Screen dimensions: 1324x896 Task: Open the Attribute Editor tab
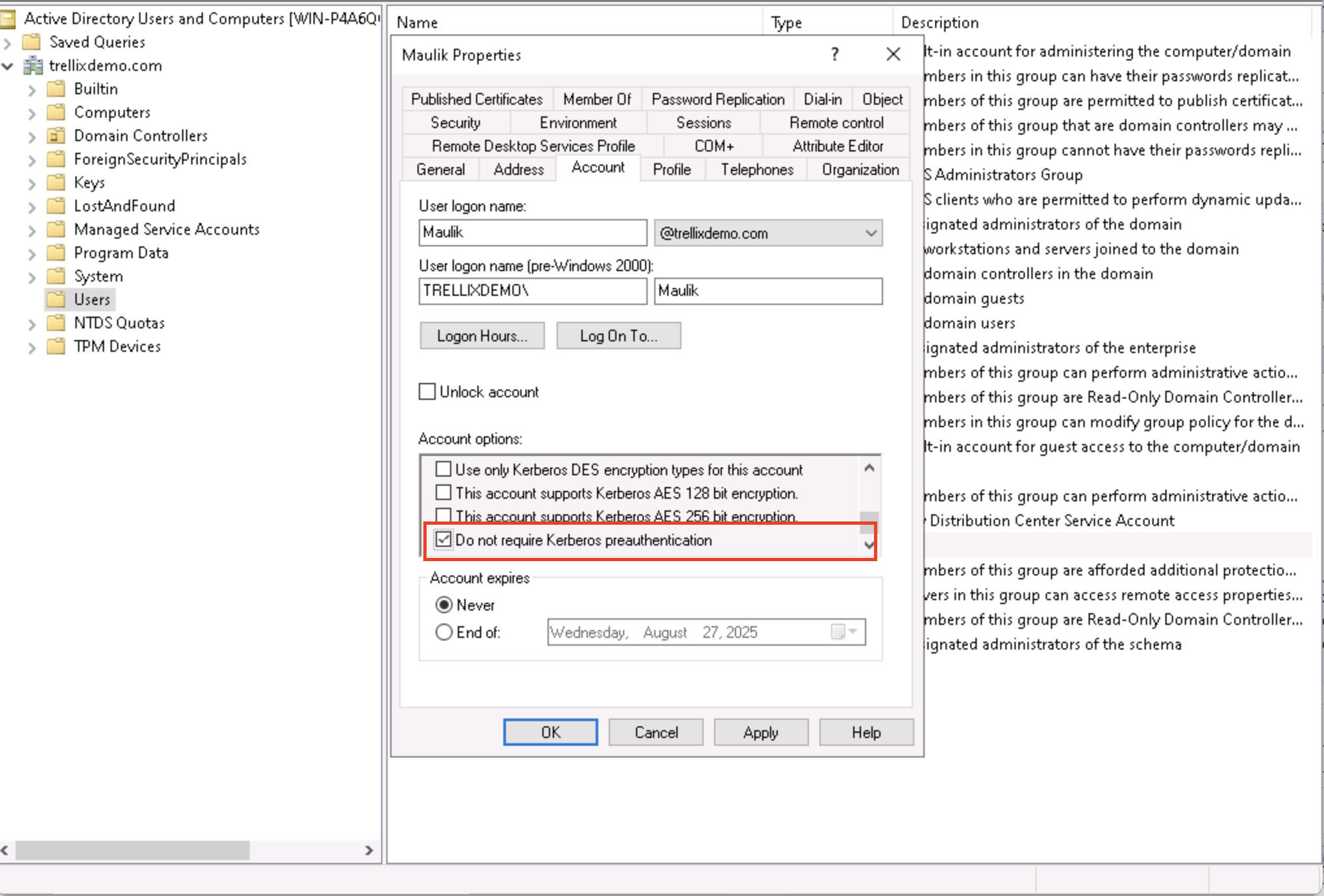click(x=837, y=146)
